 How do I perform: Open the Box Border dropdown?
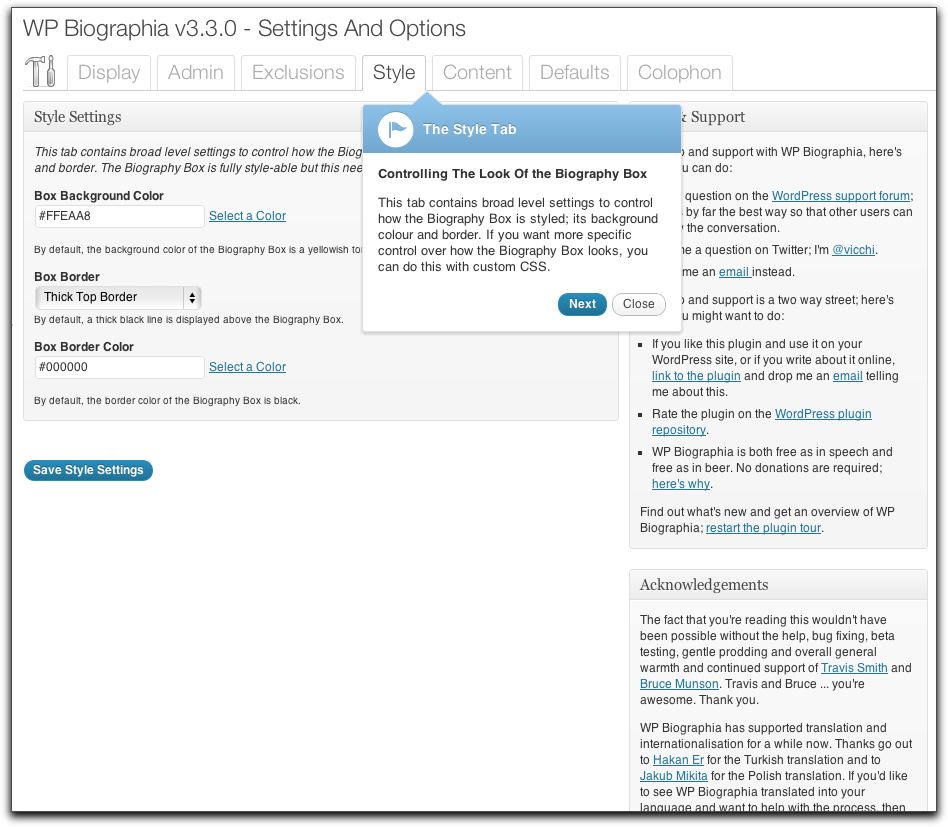pos(118,297)
